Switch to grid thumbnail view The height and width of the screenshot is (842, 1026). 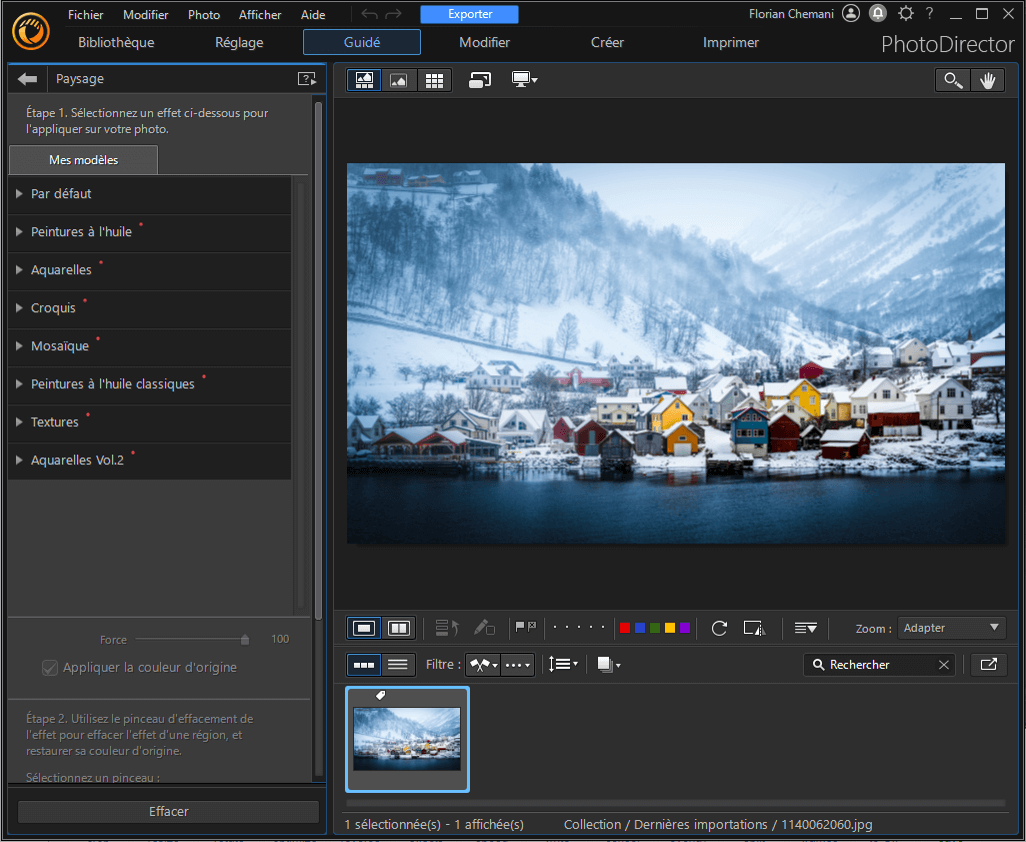click(435, 80)
